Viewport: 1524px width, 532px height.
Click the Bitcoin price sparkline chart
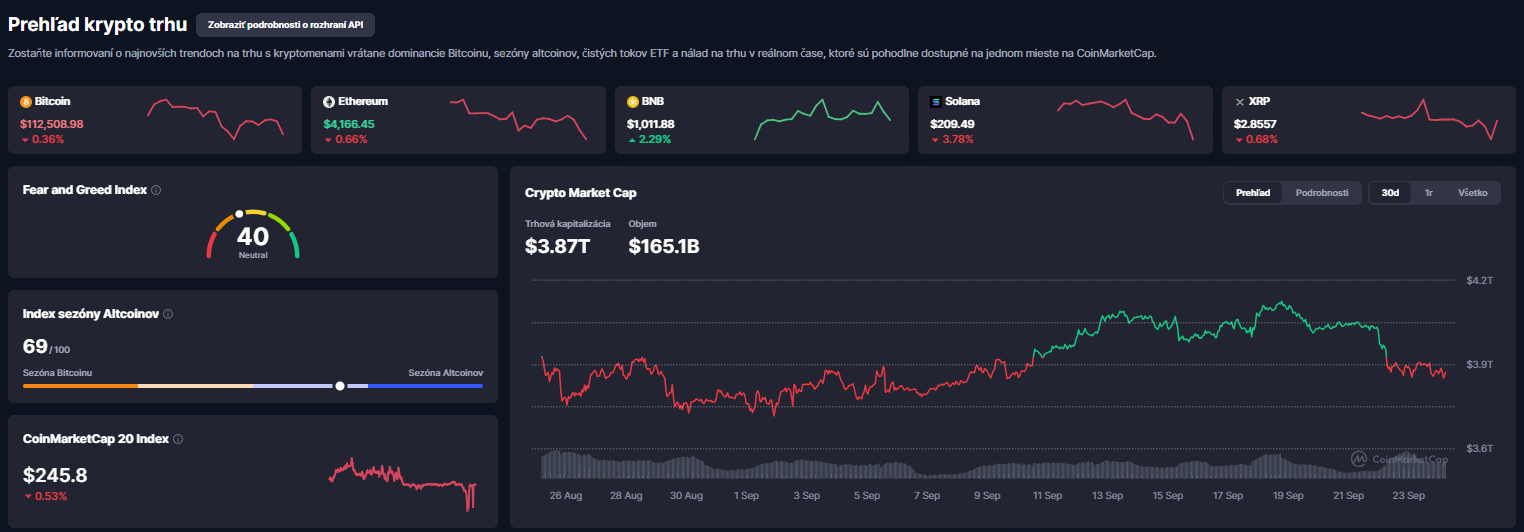216,118
